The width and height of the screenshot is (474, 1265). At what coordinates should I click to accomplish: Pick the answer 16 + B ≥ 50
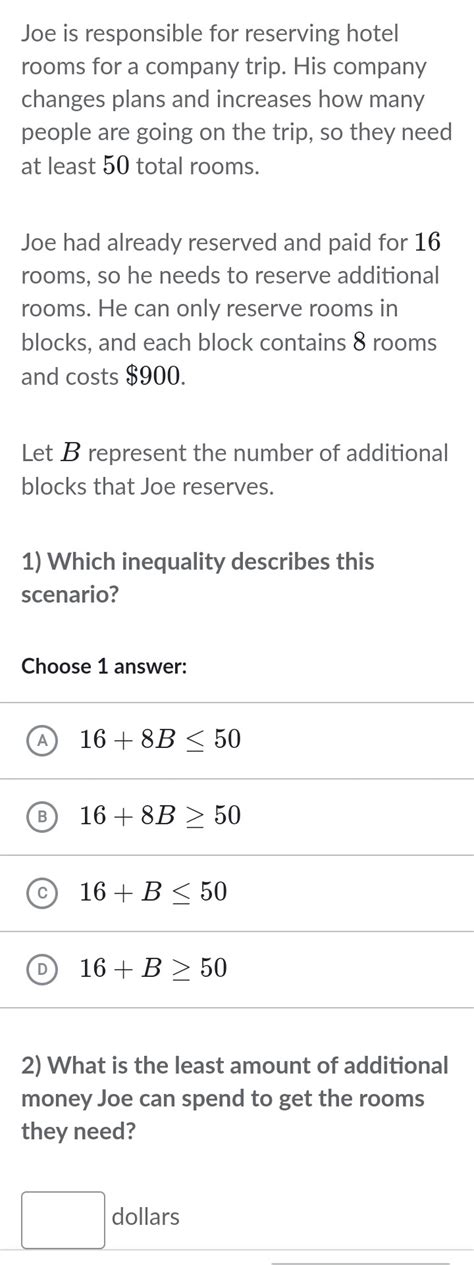[x=237, y=968]
